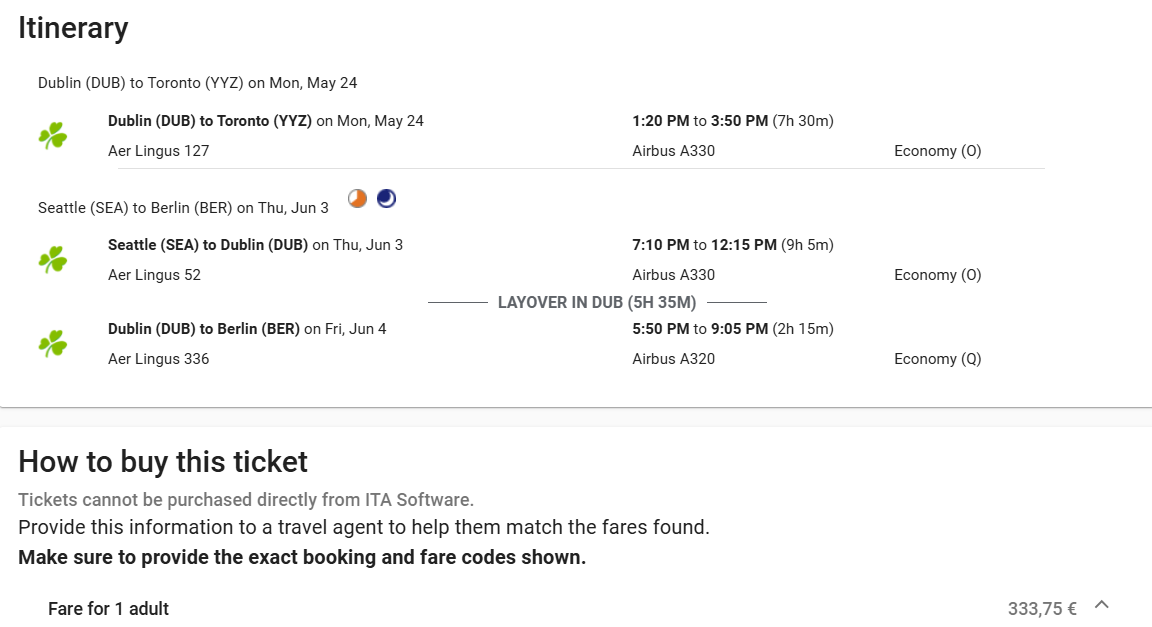The height and width of the screenshot is (627, 1152).
Task: Click the 'Provide this information to a travel agent' line
Action: tap(364, 527)
